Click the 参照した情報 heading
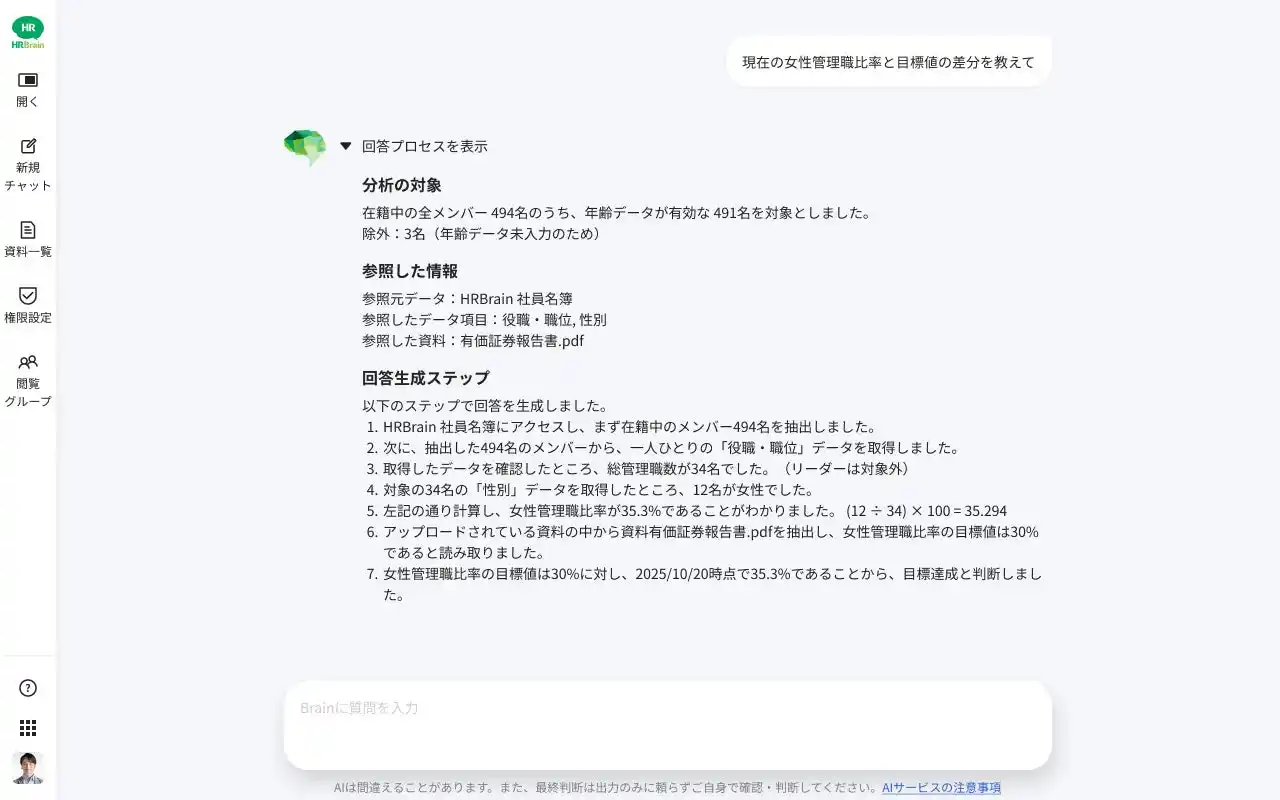This screenshot has width=1280, height=800. (x=410, y=271)
